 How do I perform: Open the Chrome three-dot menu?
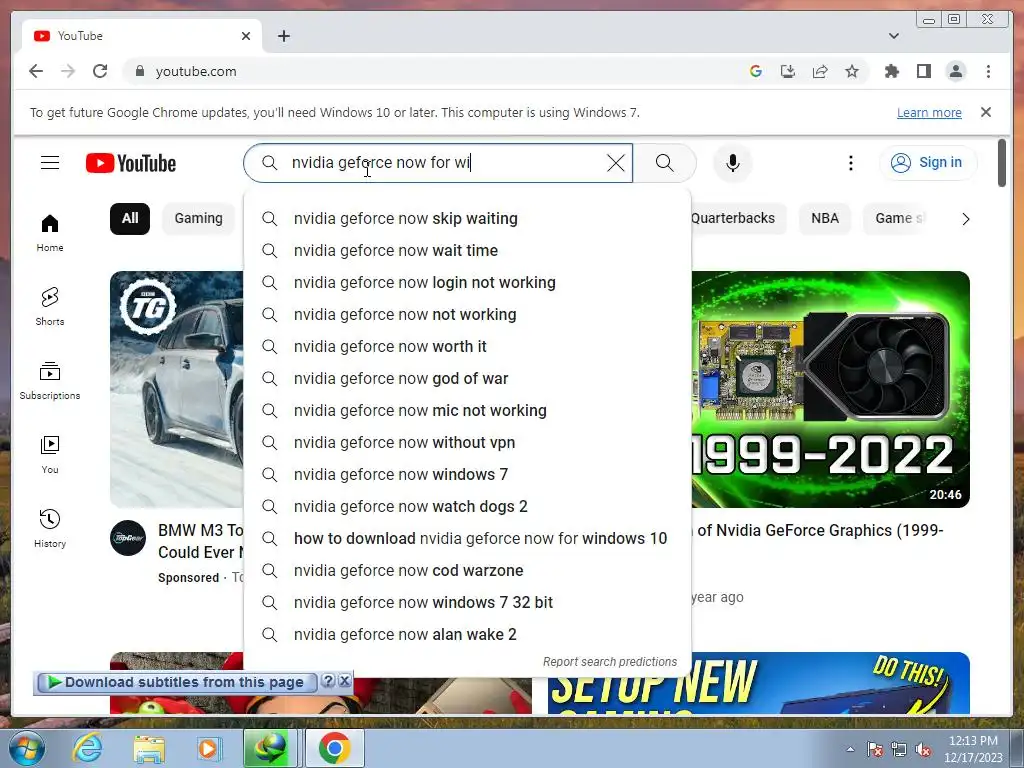pos(988,71)
